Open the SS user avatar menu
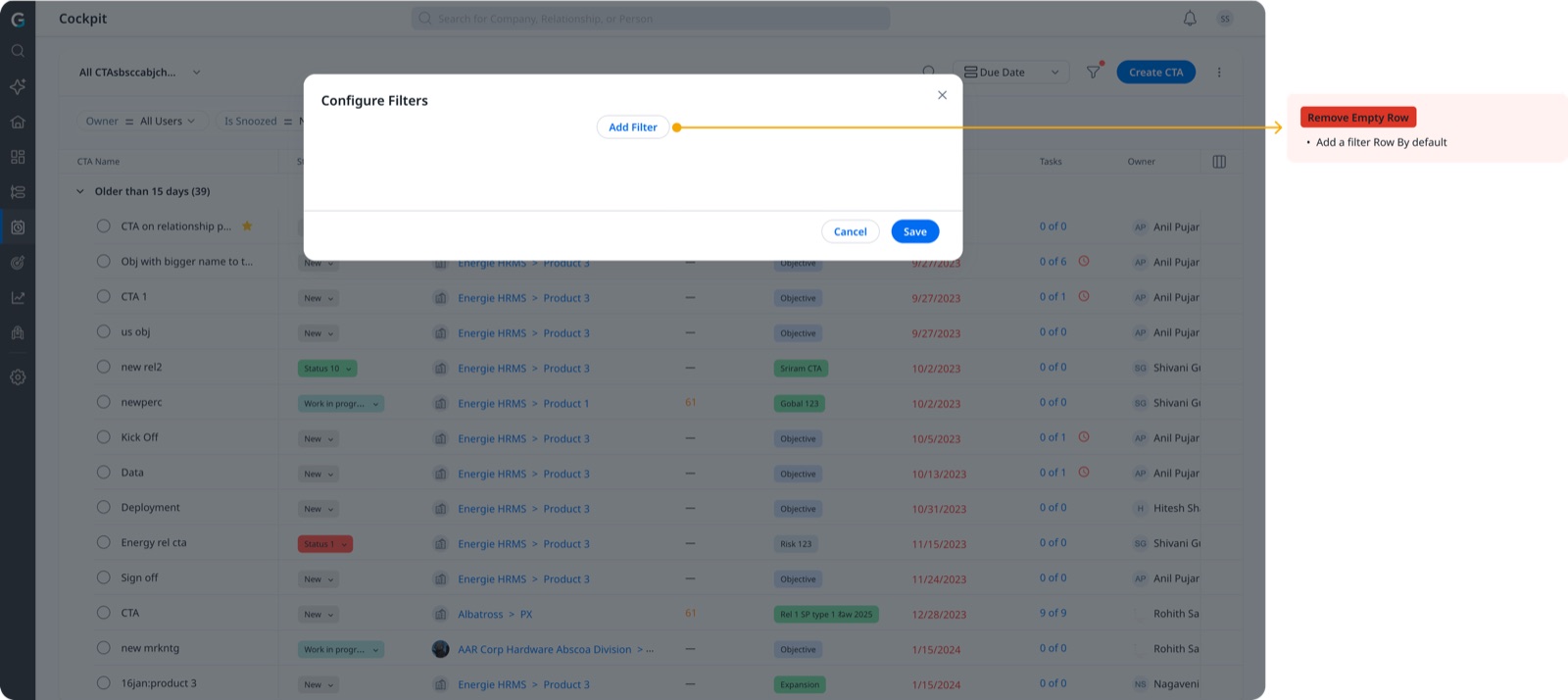Viewport: 1568px width, 700px height. point(1225,19)
